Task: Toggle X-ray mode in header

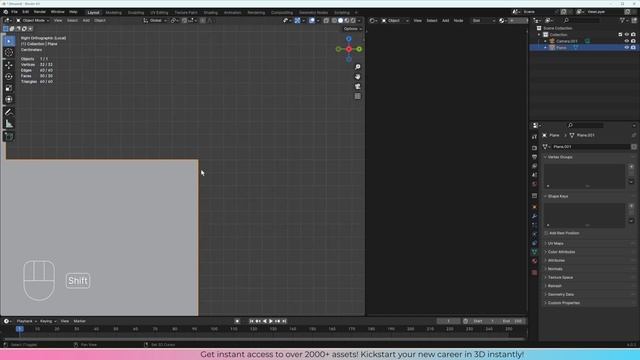Action: pyautogui.click(x=326, y=20)
